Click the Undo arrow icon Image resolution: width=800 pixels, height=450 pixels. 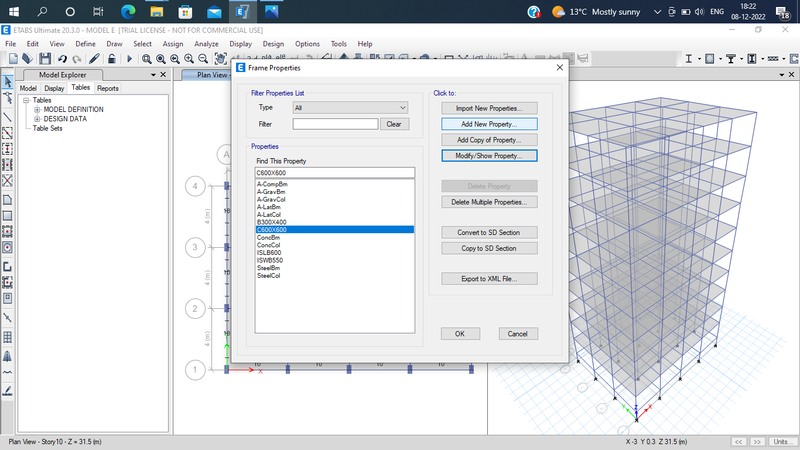point(62,59)
